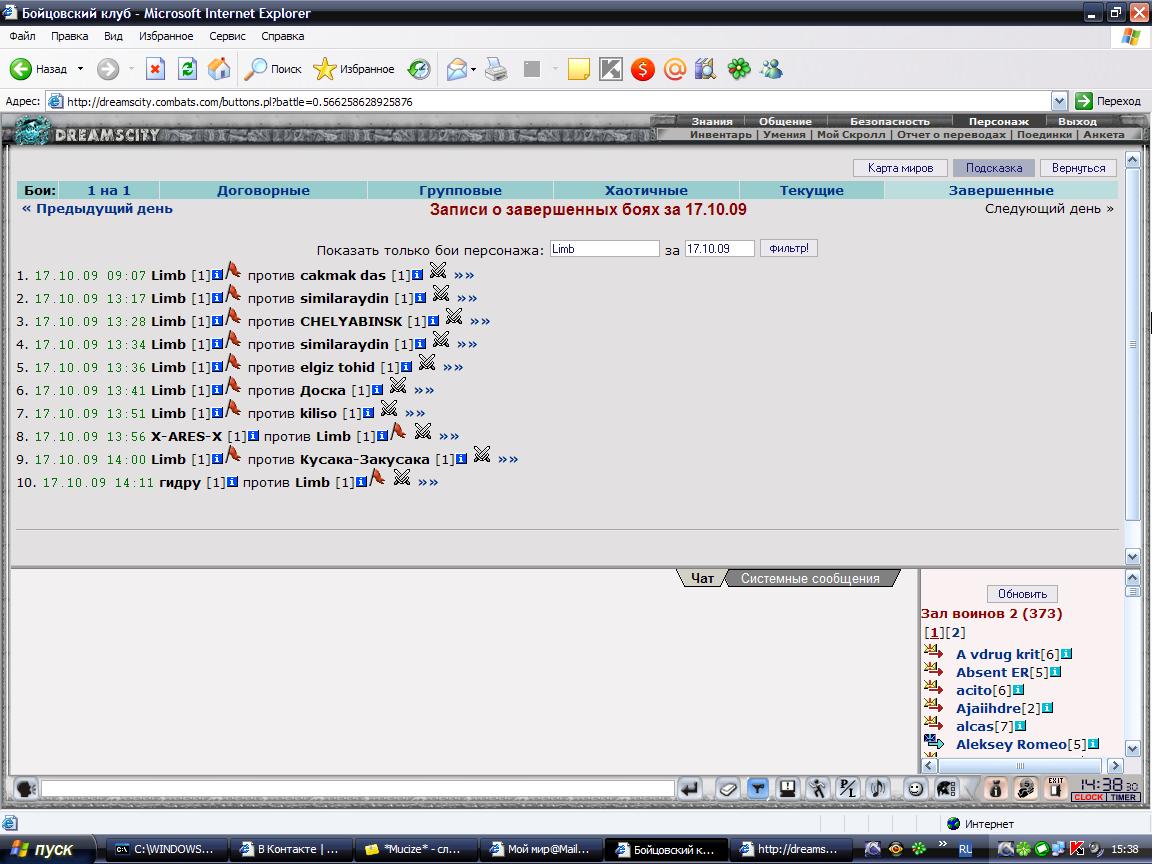Click the chat message input field
The height and width of the screenshot is (864, 1152).
pos(358,789)
